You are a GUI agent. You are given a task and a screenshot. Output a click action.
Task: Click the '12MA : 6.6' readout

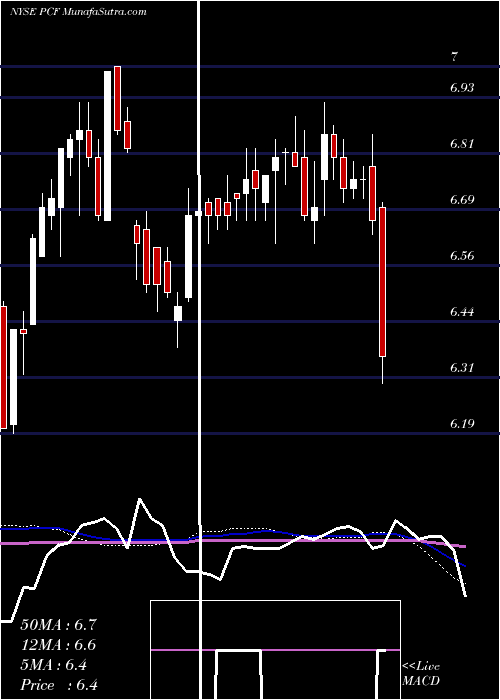click(58, 645)
